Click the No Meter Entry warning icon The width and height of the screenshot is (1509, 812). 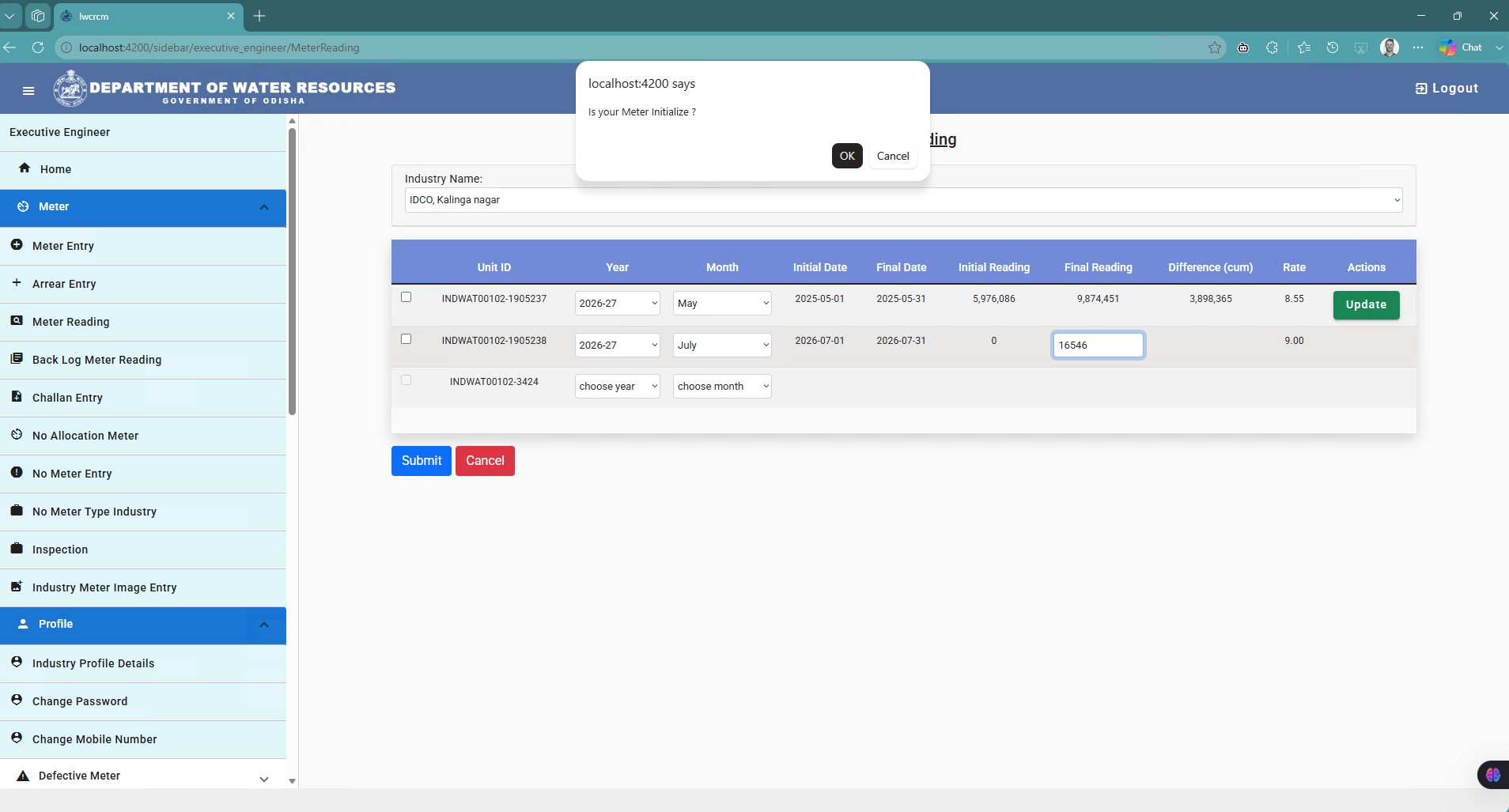click(17, 472)
